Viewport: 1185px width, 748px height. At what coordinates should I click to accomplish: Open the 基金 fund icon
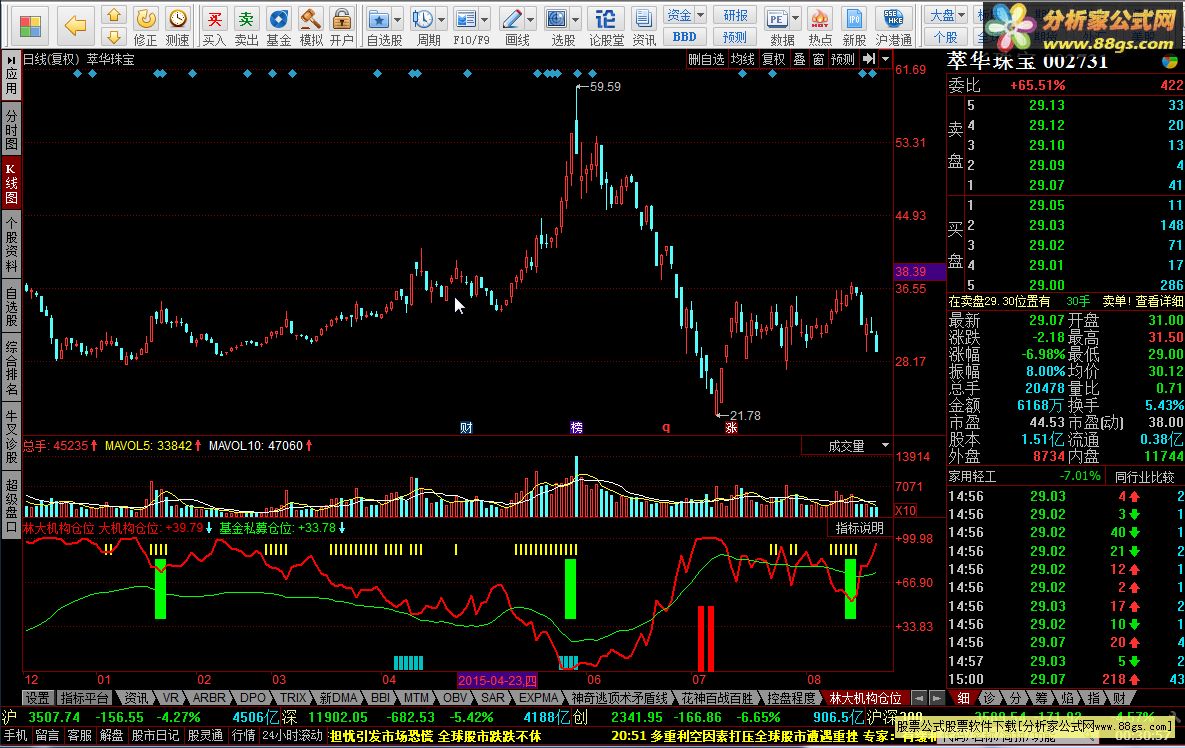(278, 26)
